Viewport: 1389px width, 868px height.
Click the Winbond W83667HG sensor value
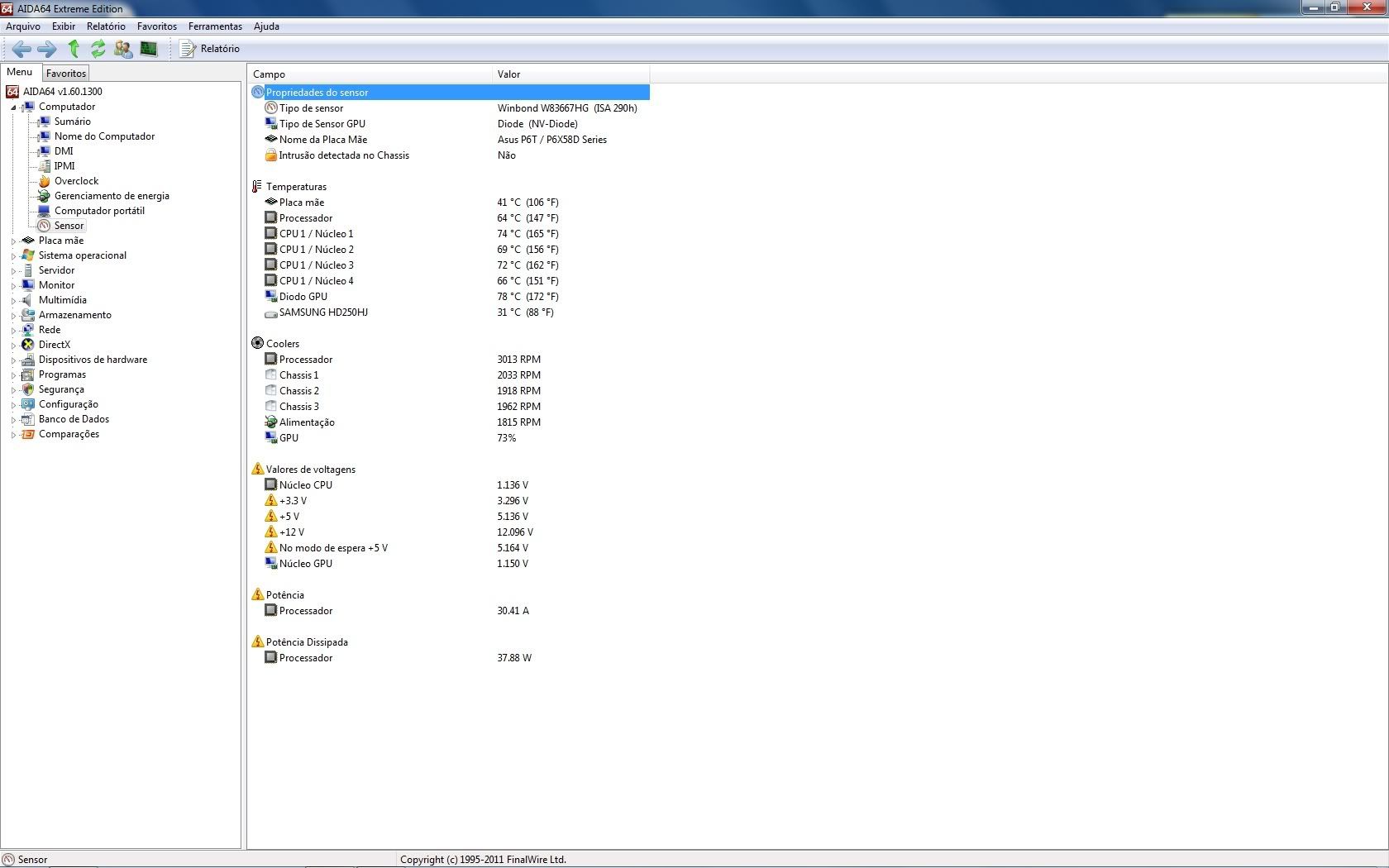pos(567,108)
